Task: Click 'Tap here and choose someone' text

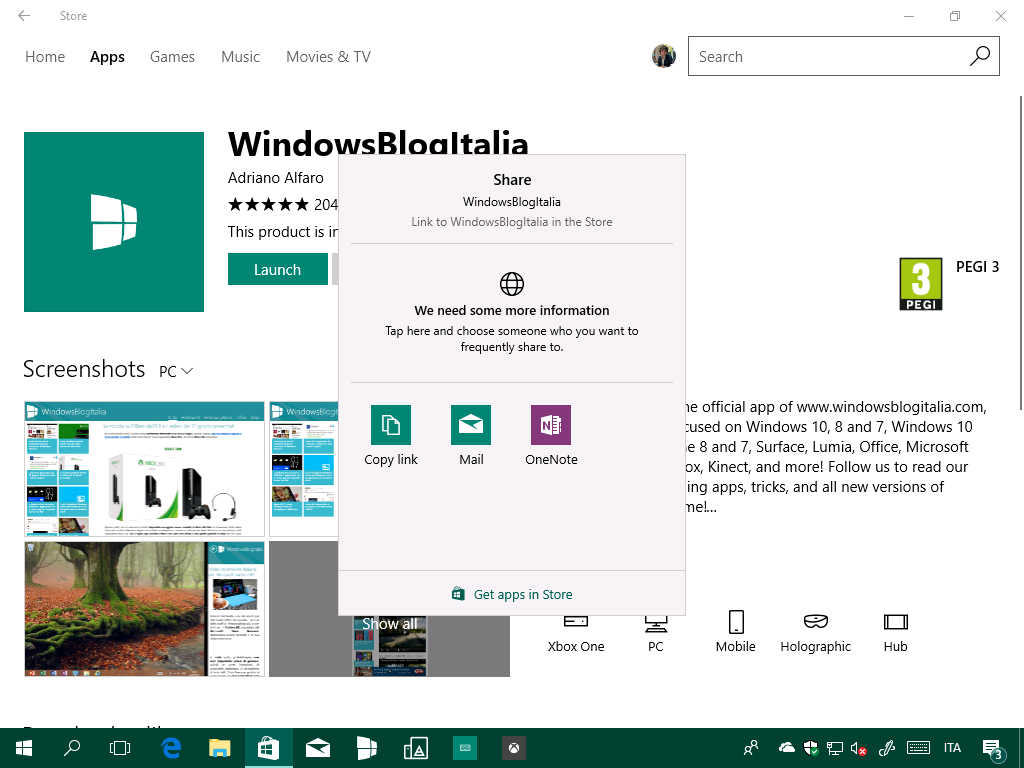Action: click(512, 338)
